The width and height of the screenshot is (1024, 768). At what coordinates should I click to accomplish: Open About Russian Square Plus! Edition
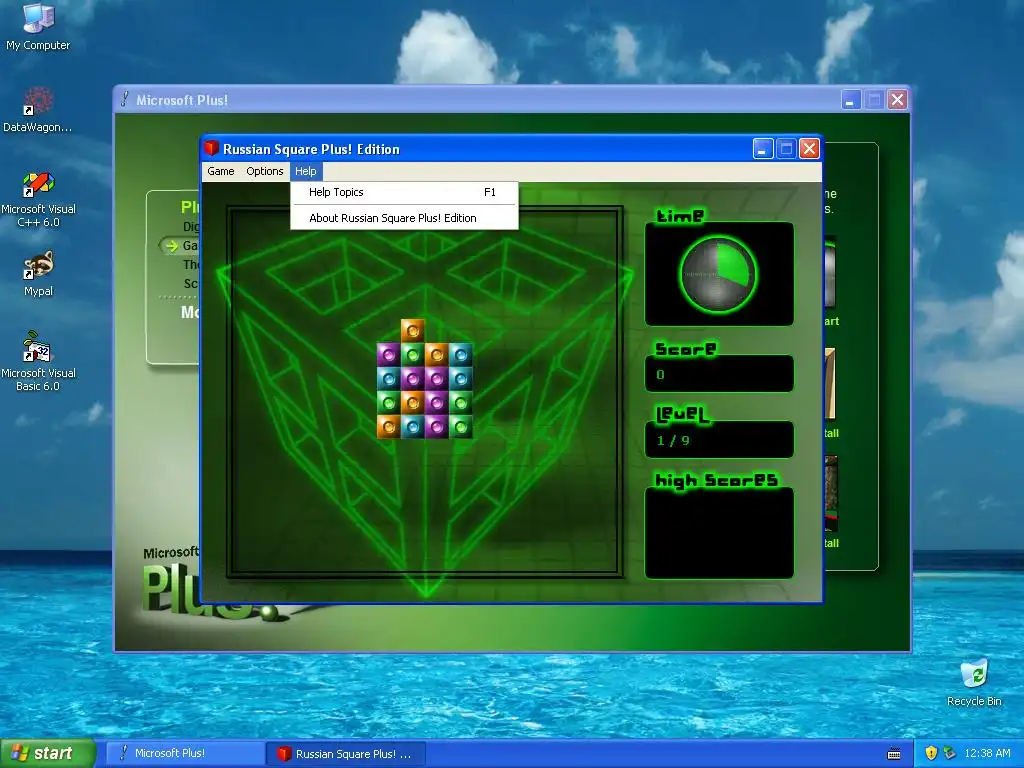pyautogui.click(x=404, y=218)
